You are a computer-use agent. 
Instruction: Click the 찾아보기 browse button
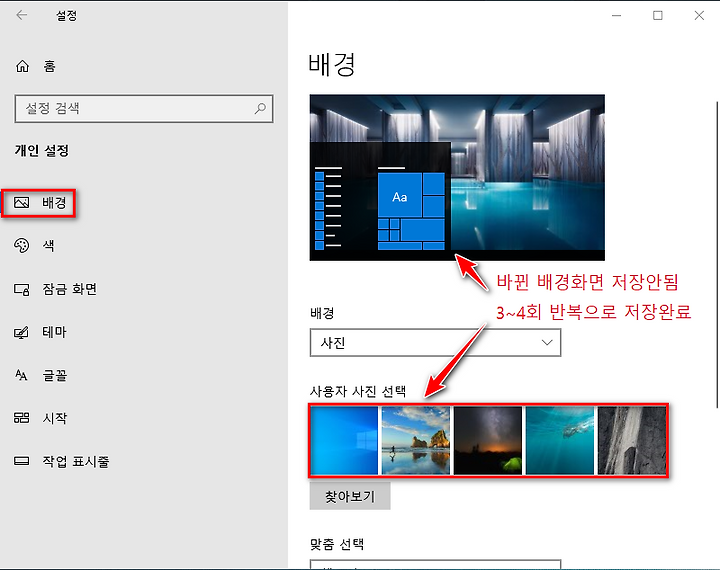350,496
